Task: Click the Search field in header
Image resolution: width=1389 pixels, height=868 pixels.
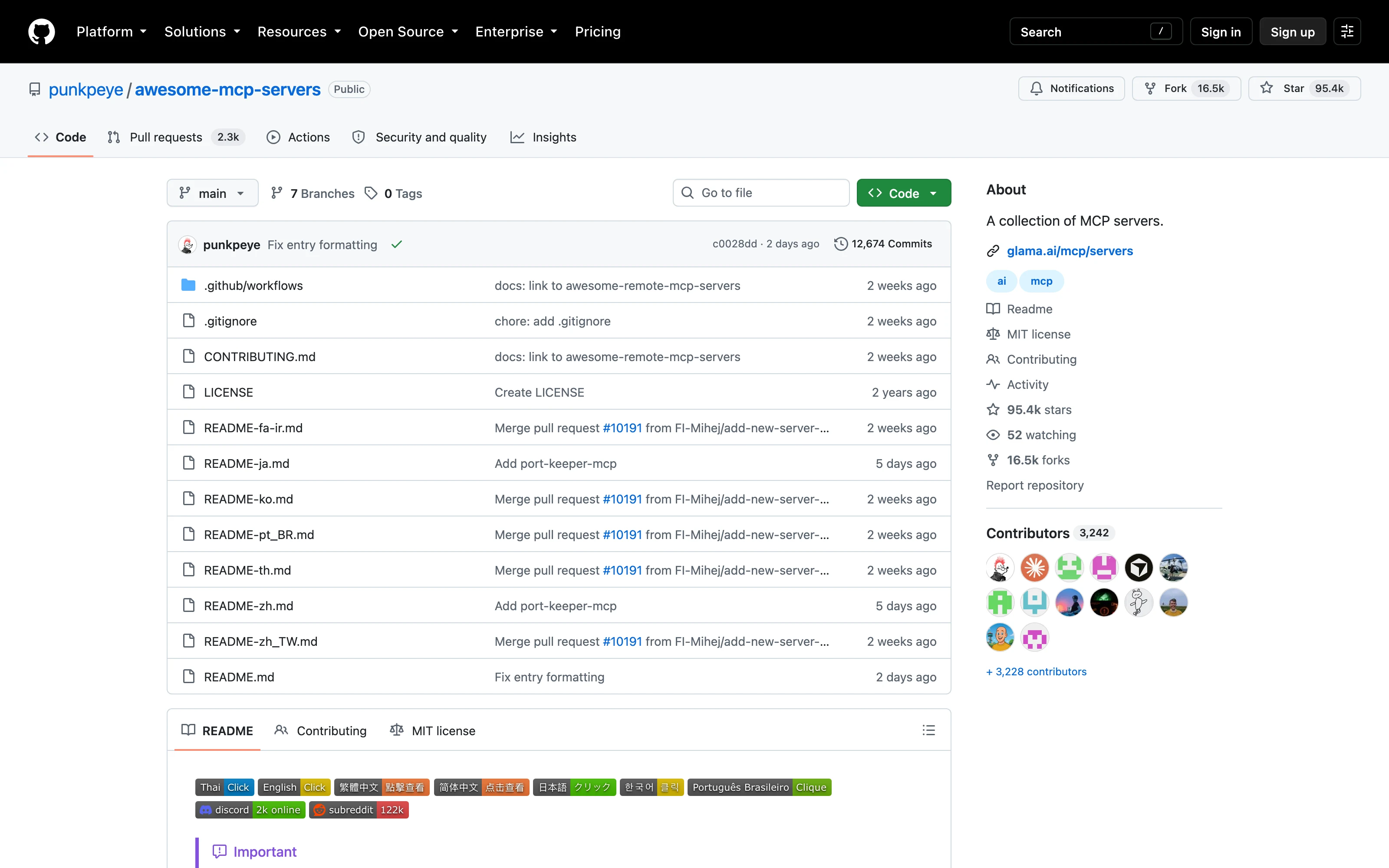Action: pos(1096,32)
